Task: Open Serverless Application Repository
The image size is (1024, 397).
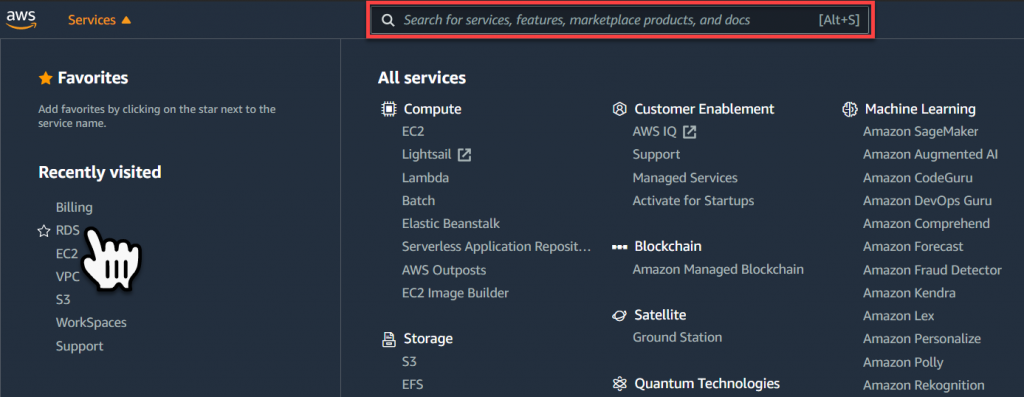Action: click(496, 247)
